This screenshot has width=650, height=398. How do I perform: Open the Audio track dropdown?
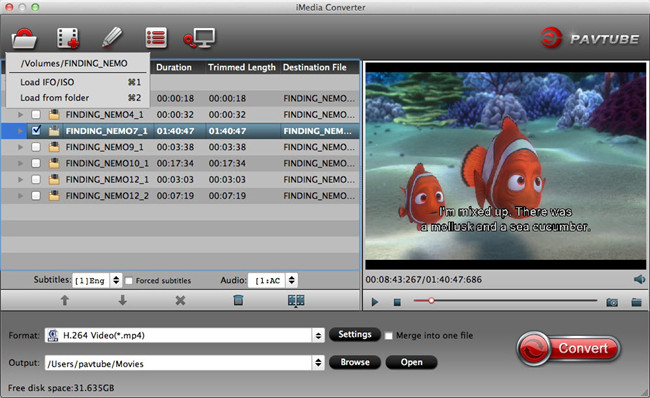[x=273, y=280]
